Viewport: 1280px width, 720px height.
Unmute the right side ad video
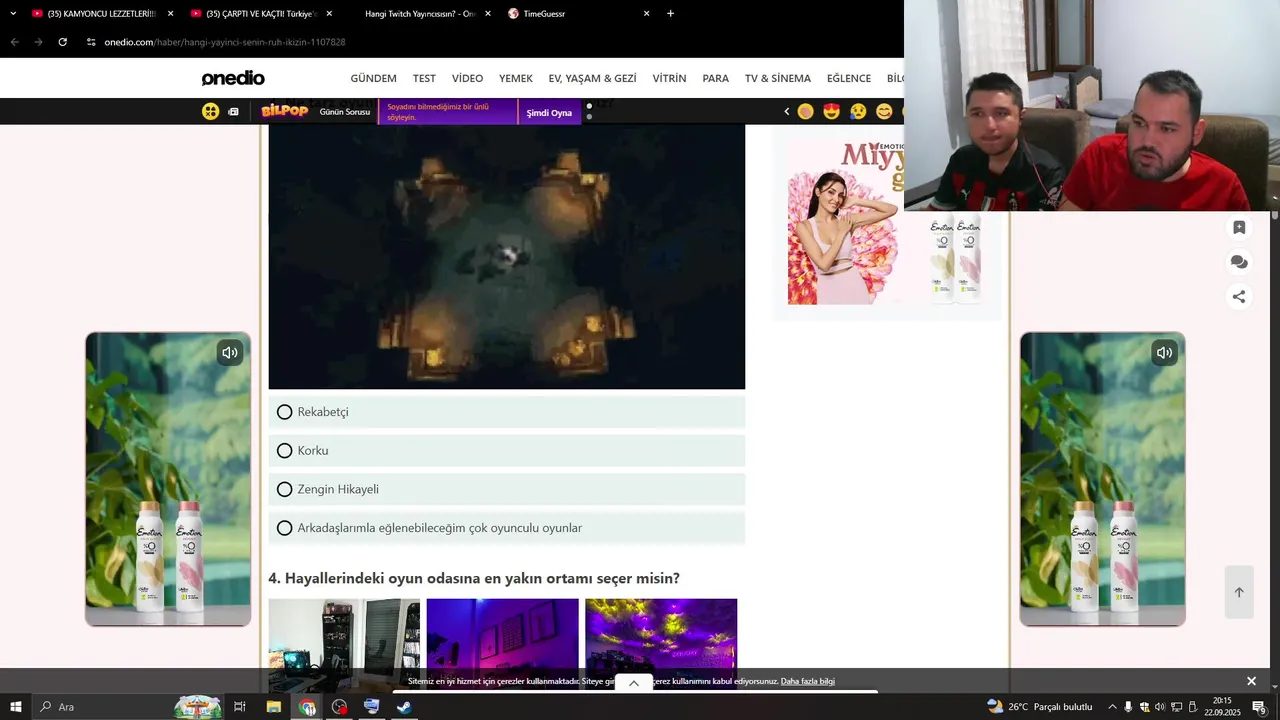[x=1164, y=352]
